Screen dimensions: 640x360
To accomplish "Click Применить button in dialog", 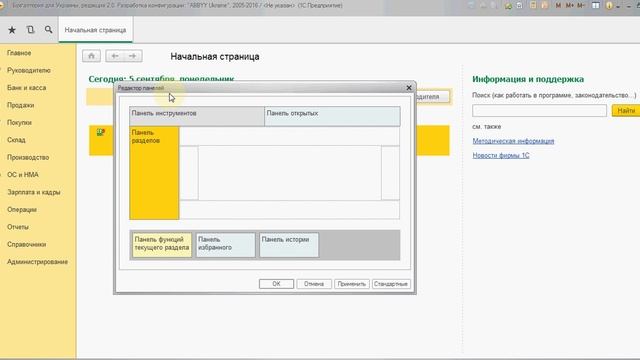I will point(351,284).
